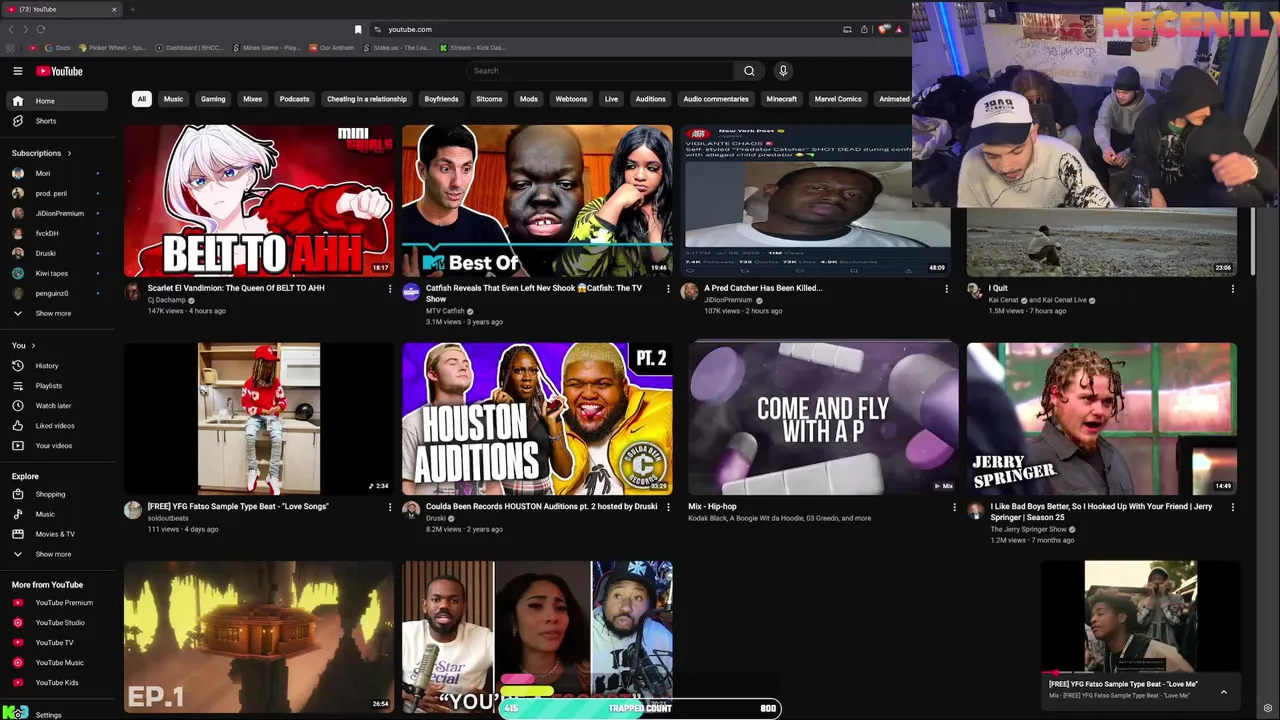Open the hamburger guide menu
The image size is (1280, 720).
click(17, 71)
